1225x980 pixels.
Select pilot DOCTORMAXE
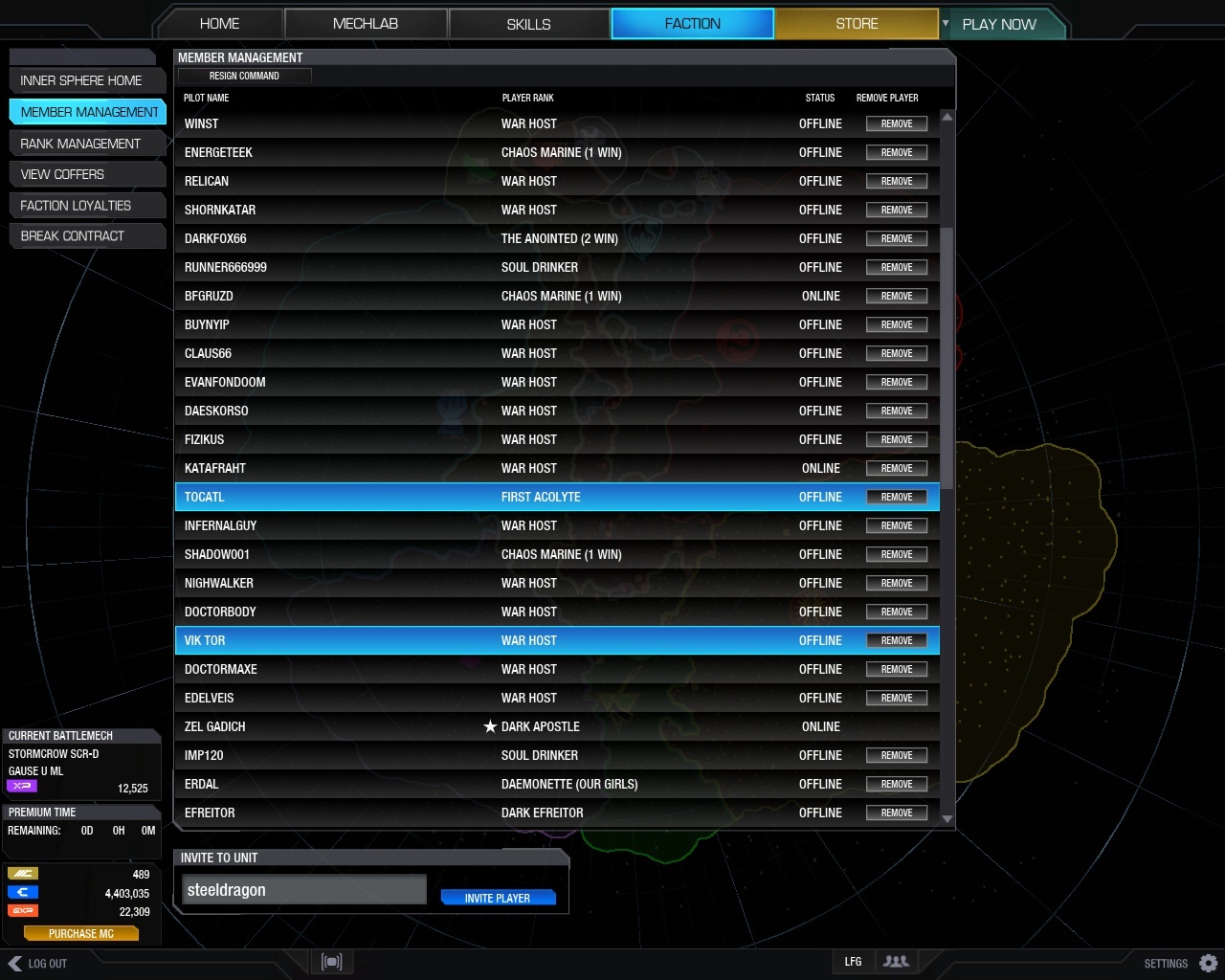557,669
